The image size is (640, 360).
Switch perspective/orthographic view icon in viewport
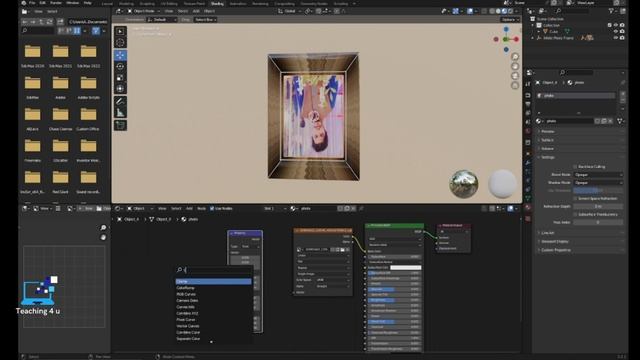coord(515,85)
